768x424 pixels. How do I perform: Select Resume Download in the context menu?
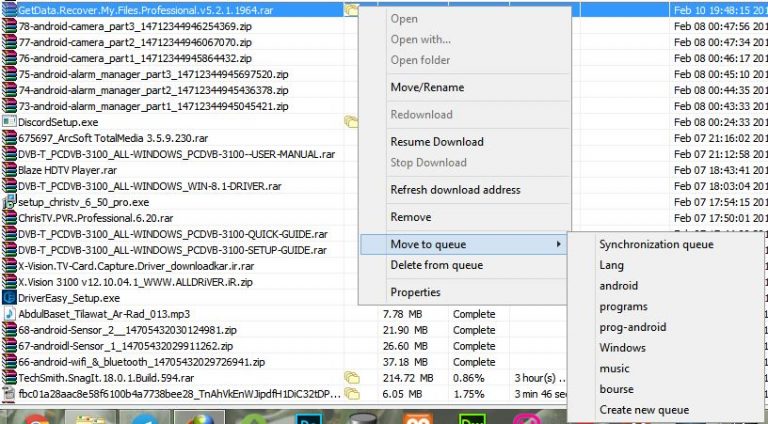[x=437, y=142]
